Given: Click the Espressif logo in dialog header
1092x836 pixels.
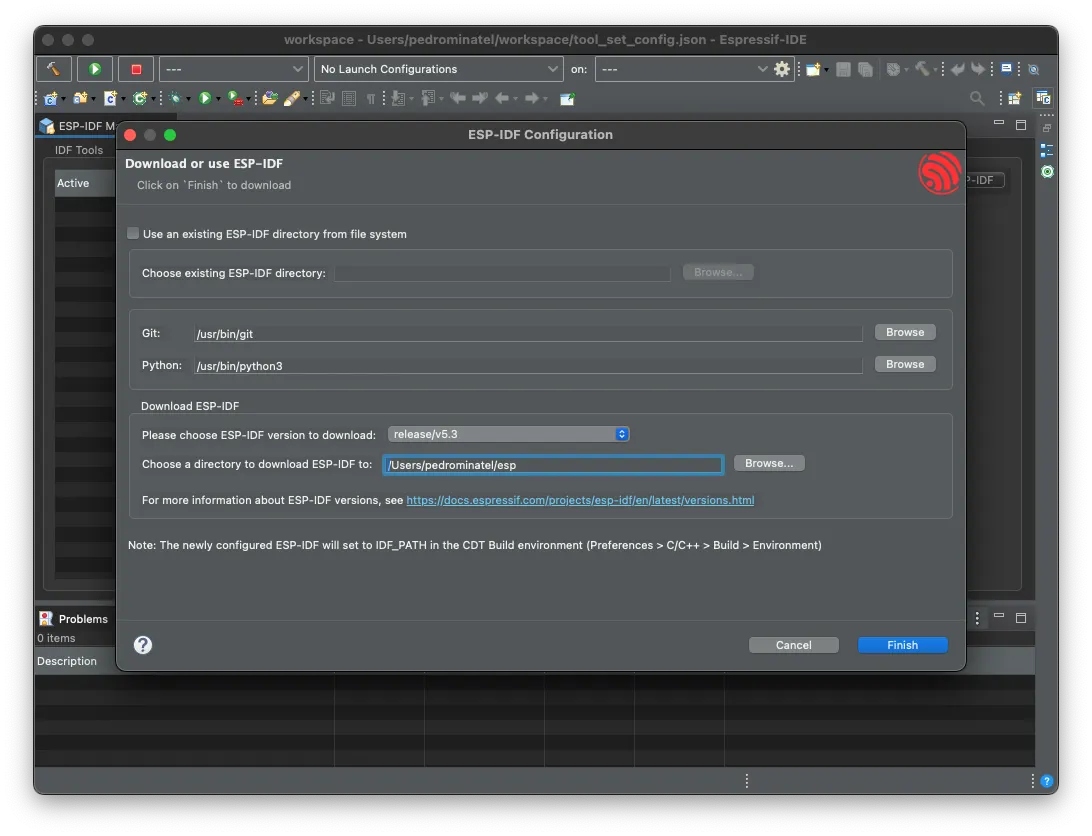Looking at the screenshot, I should (x=939, y=174).
